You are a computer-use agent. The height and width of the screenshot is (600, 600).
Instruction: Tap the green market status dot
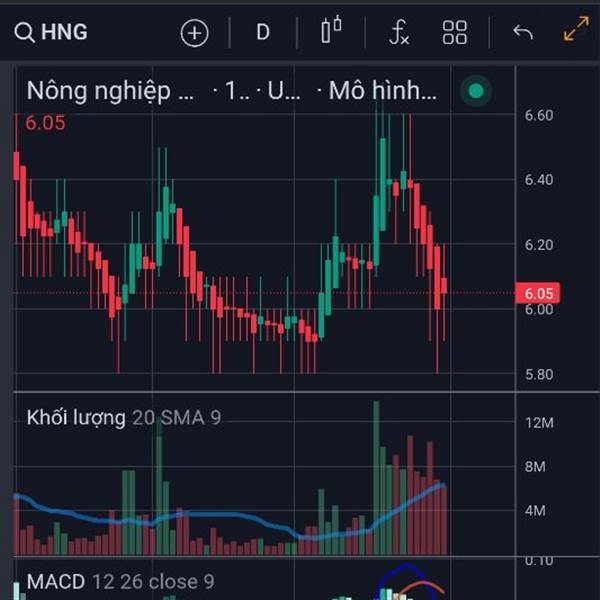[476, 91]
